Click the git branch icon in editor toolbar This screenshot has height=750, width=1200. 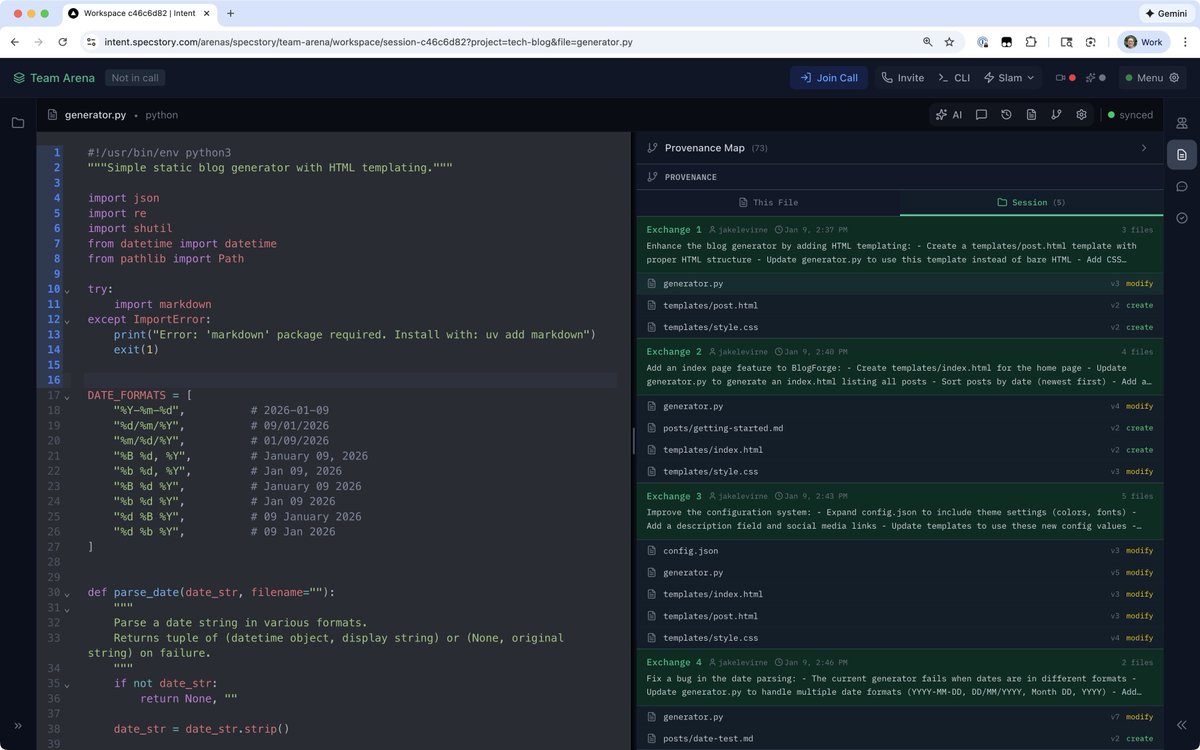1056,115
